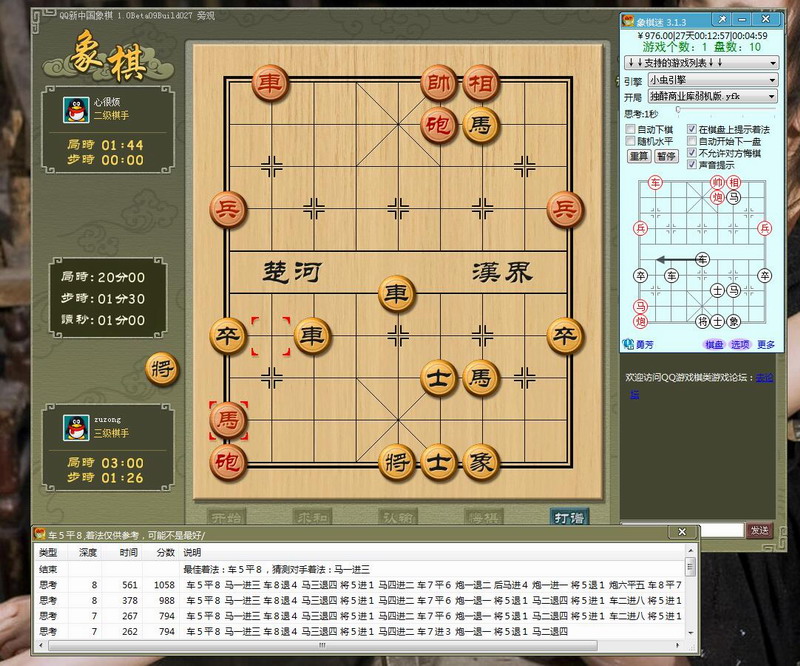
Task: Click the chat message input field
Action: tap(721, 530)
